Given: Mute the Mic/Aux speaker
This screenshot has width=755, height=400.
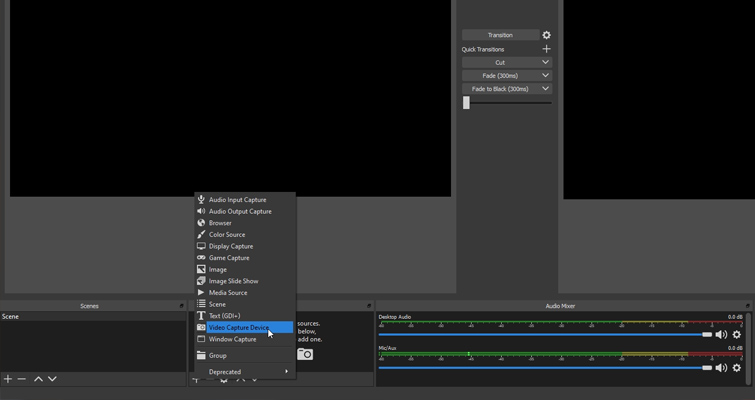Looking at the screenshot, I should click(721, 368).
